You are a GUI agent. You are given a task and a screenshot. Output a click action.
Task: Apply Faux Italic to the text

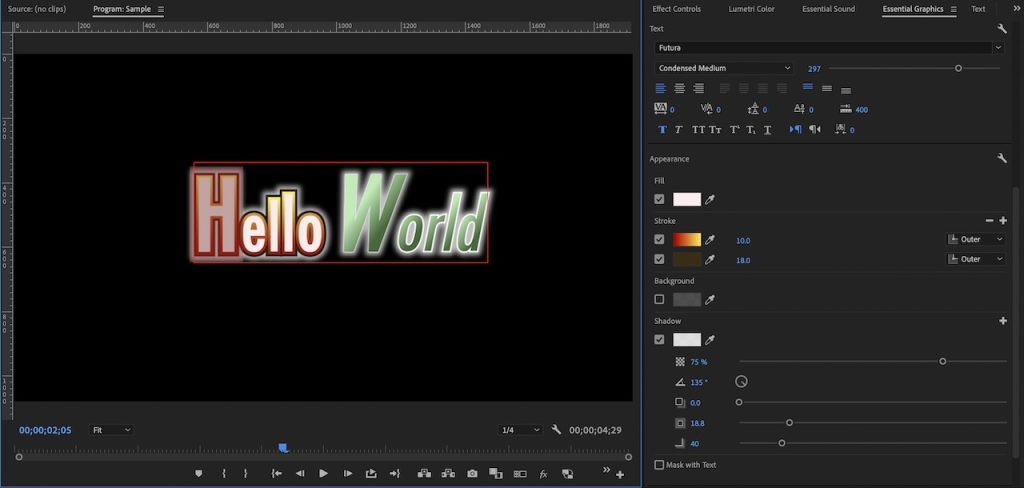pos(678,130)
